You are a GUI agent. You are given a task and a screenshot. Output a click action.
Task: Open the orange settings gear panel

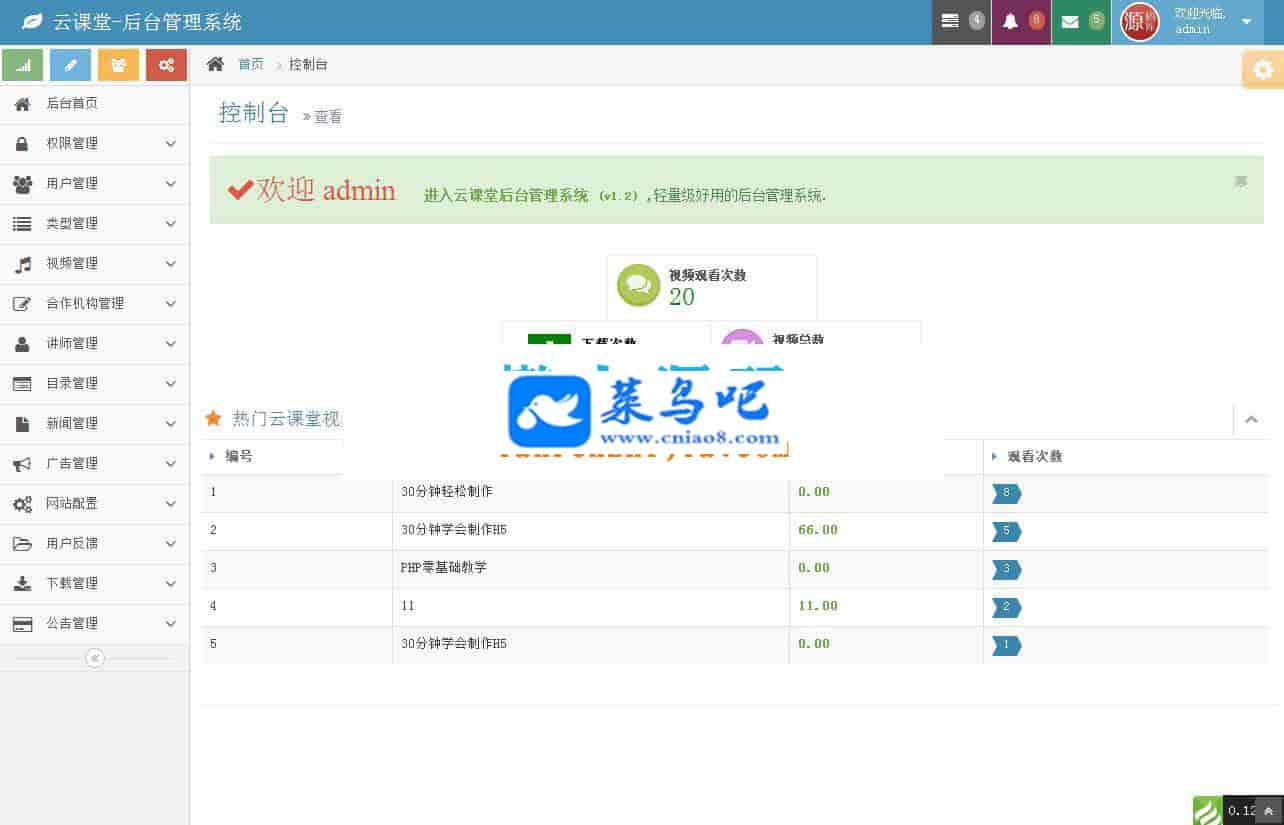(1263, 70)
